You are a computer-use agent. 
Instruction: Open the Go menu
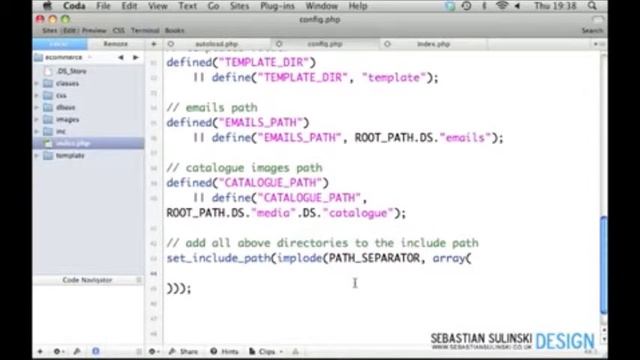coord(213,6)
